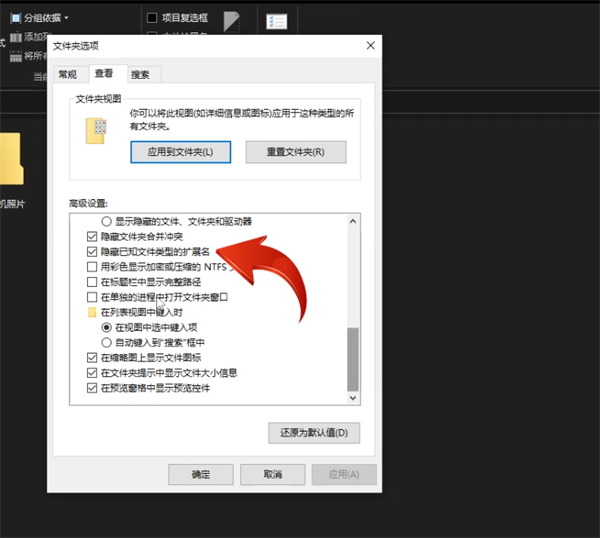
Task: Close the 文件夹选项 dialog
Action: point(371,45)
